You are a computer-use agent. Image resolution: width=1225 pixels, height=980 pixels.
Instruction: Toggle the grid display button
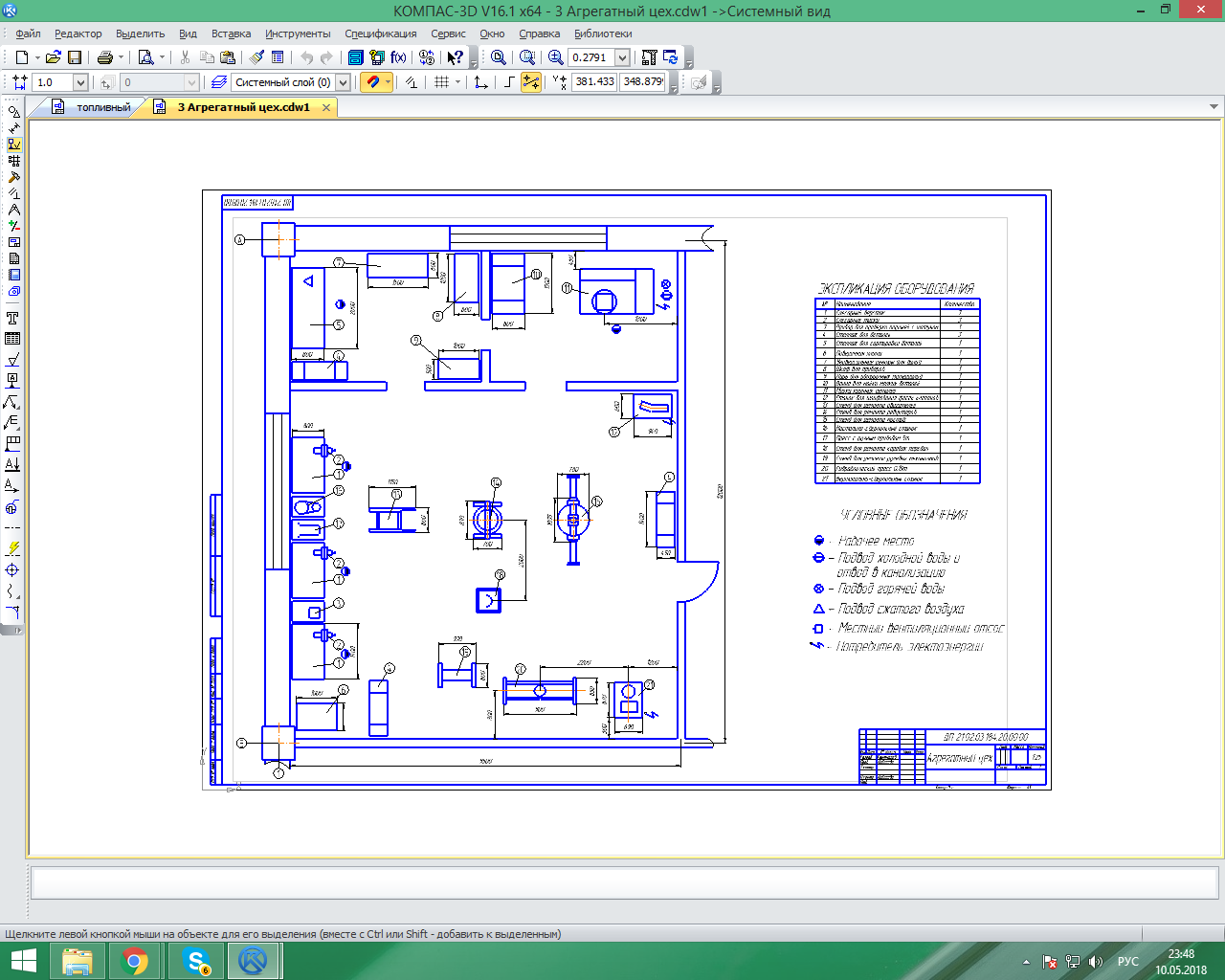[x=441, y=82]
